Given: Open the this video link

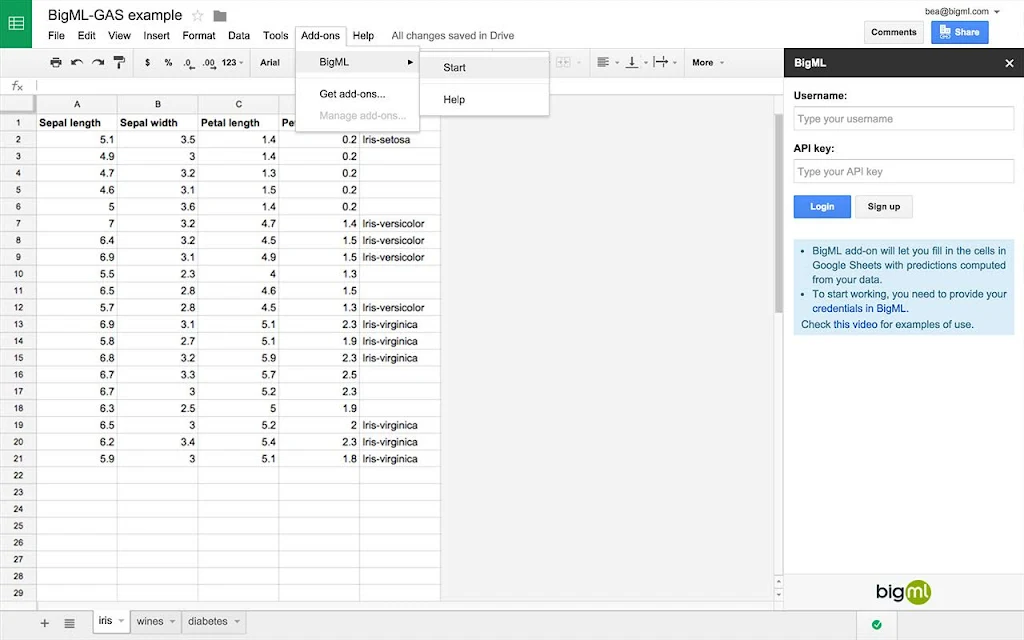Looking at the screenshot, I should pyautogui.click(x=855, y=325).
